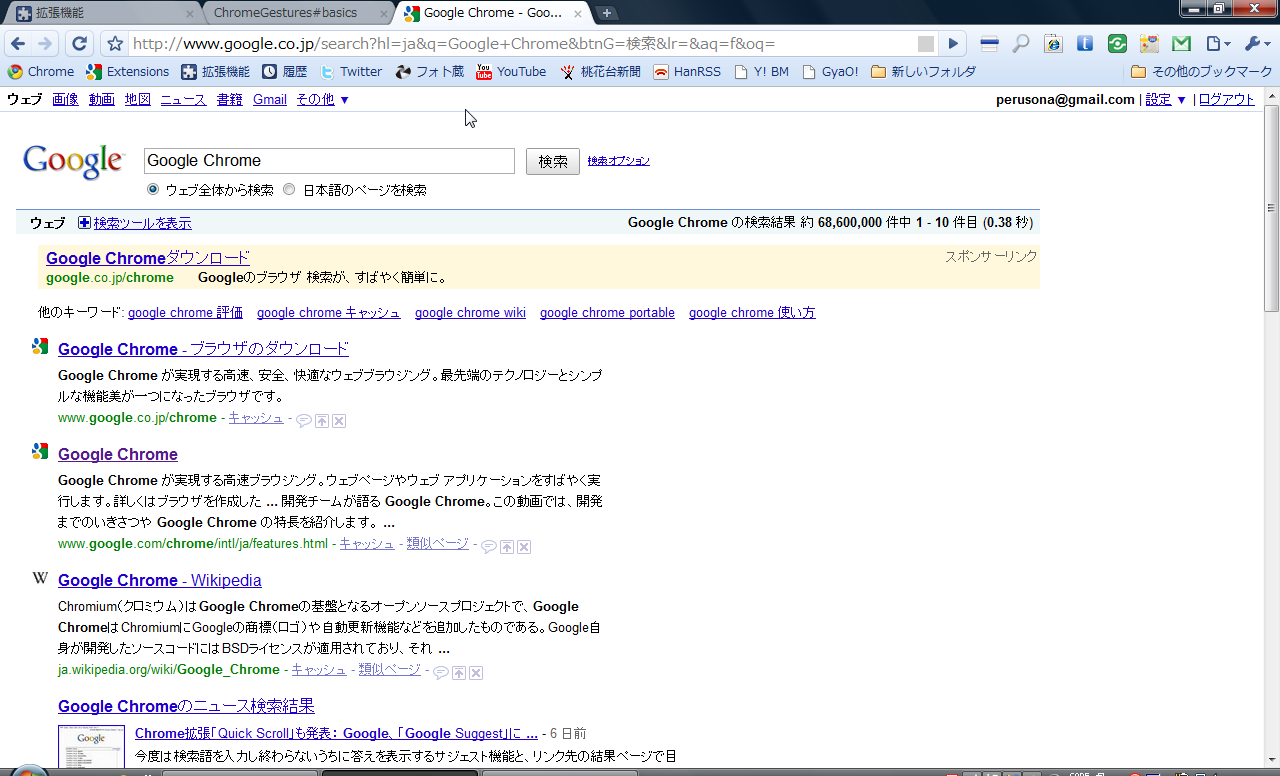Viewport: 1280px width, 776px height.
Task: Open the 新しいフォルダ bookmark folder
Action: pyautogui.click(x=923, y=72)
